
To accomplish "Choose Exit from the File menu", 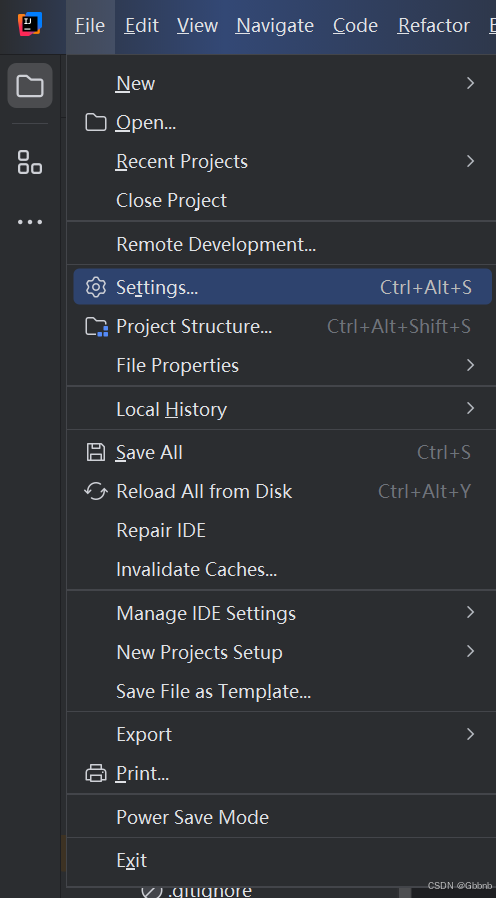I will point(281,860).
